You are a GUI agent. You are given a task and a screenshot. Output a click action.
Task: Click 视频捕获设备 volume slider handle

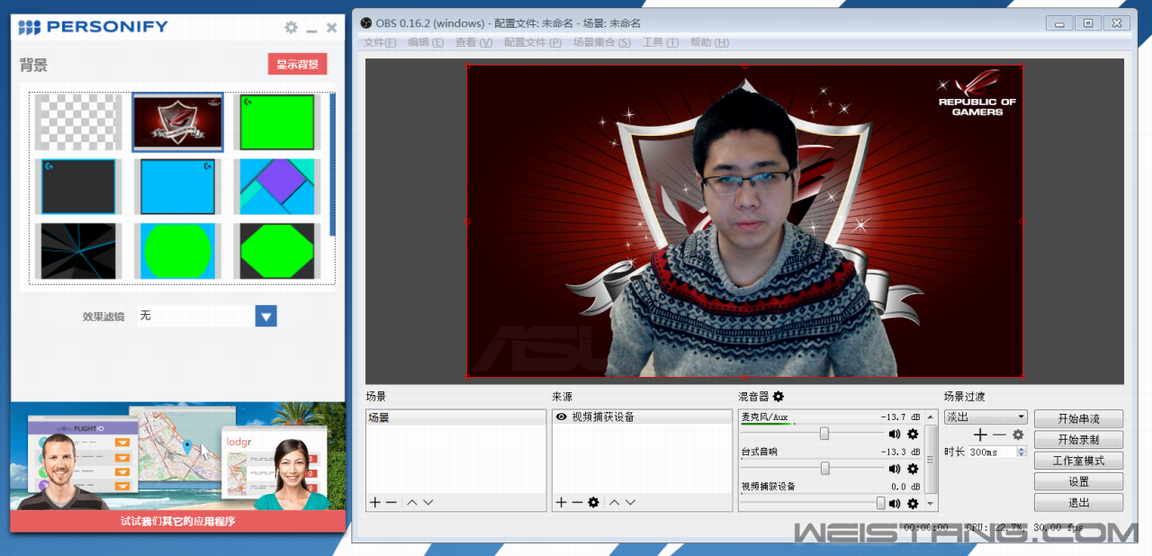tap(880, 503)
